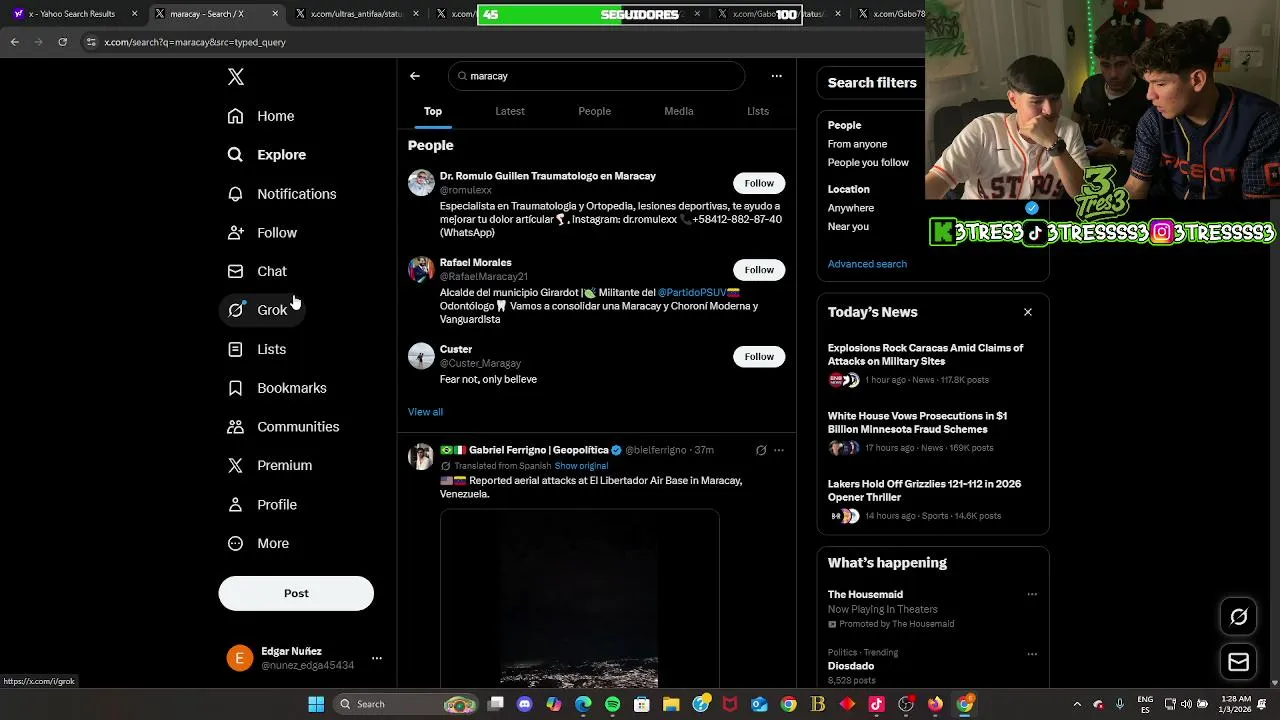This screenshot has width=1280, height=720.
Task: Click the Grok icon on Gabriel Ferrigno's post
Action: pos(761,450)
